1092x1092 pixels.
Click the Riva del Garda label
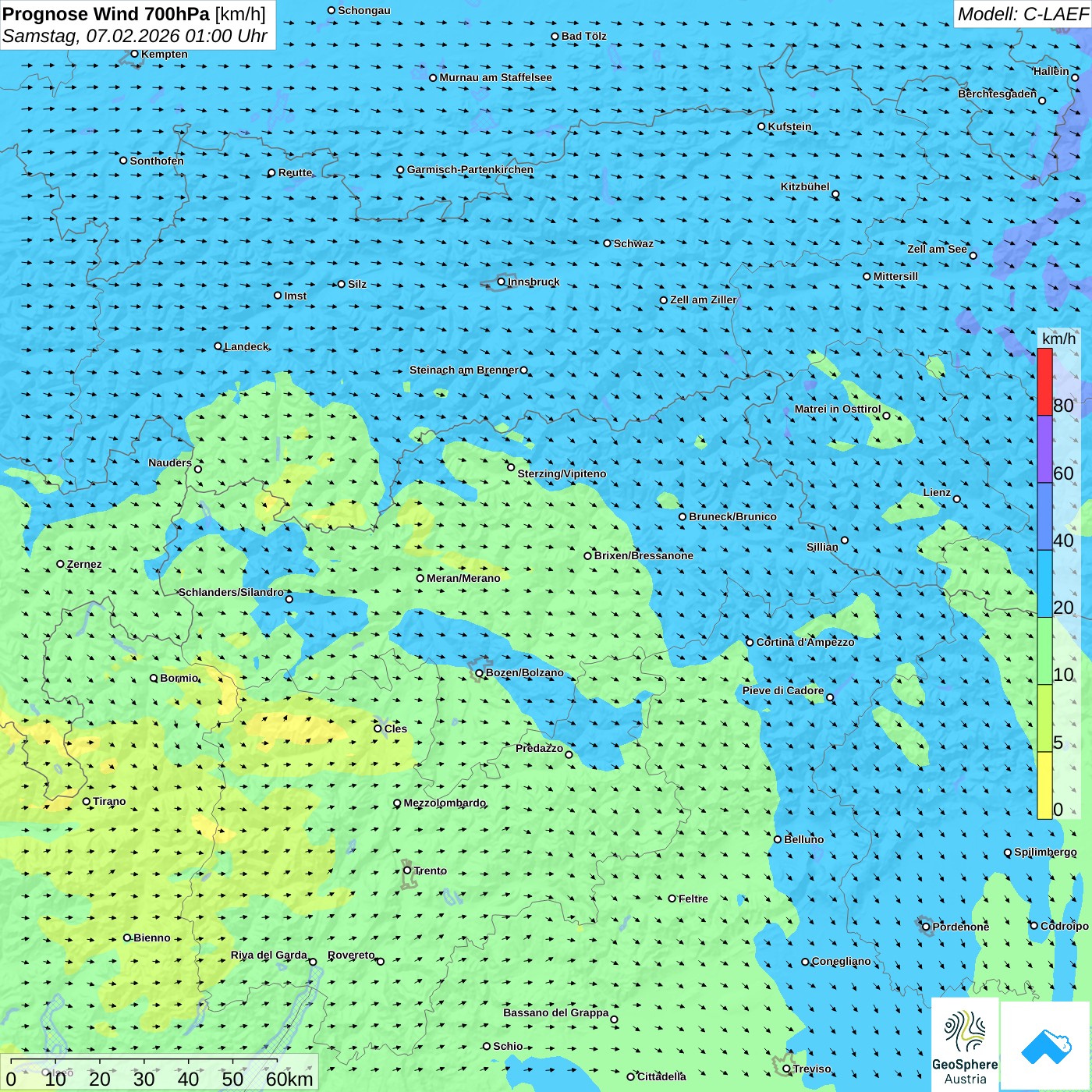[269, 955]
